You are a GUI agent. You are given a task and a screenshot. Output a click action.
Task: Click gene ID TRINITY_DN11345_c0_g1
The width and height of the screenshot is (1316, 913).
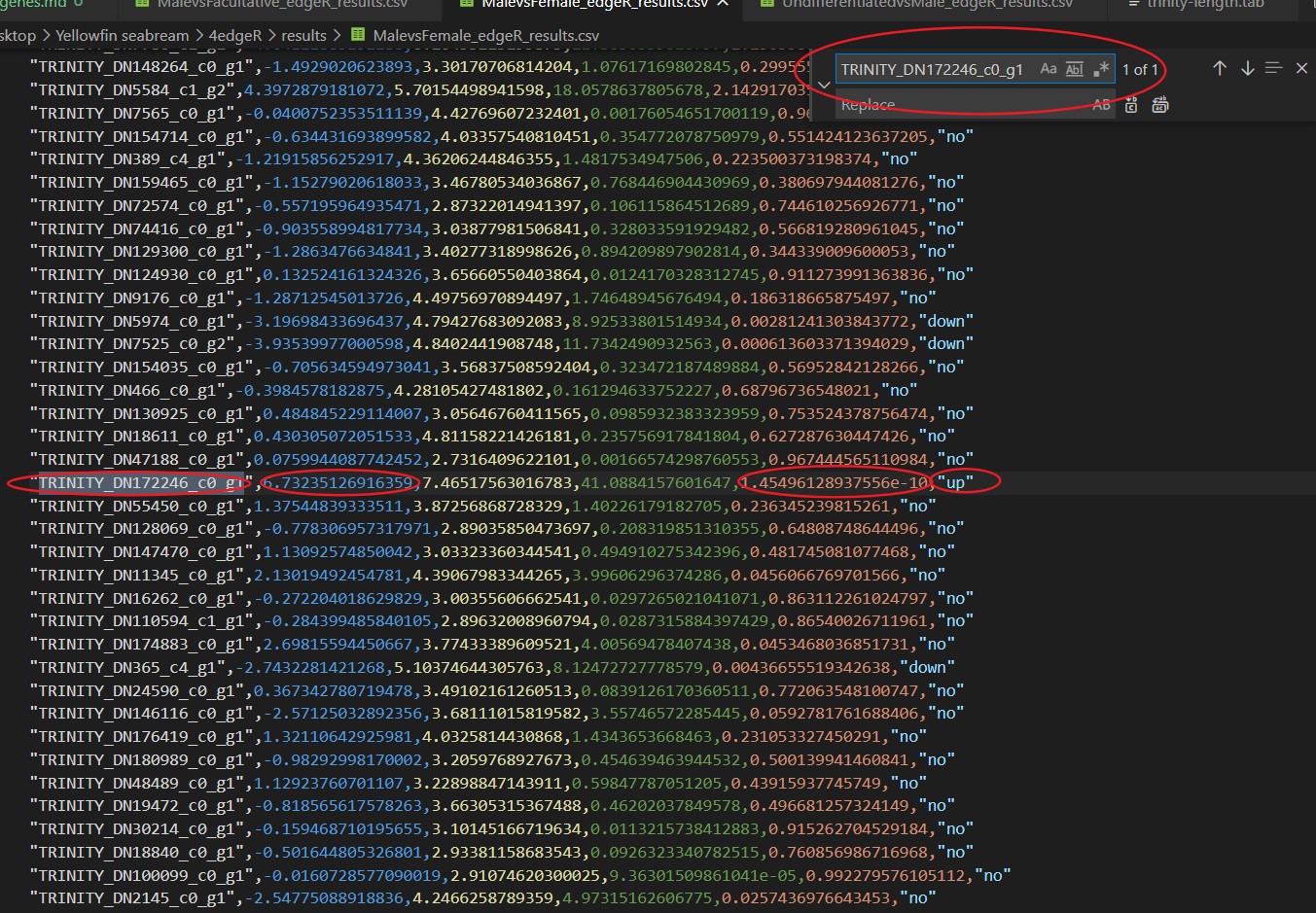tap(136, 576)
